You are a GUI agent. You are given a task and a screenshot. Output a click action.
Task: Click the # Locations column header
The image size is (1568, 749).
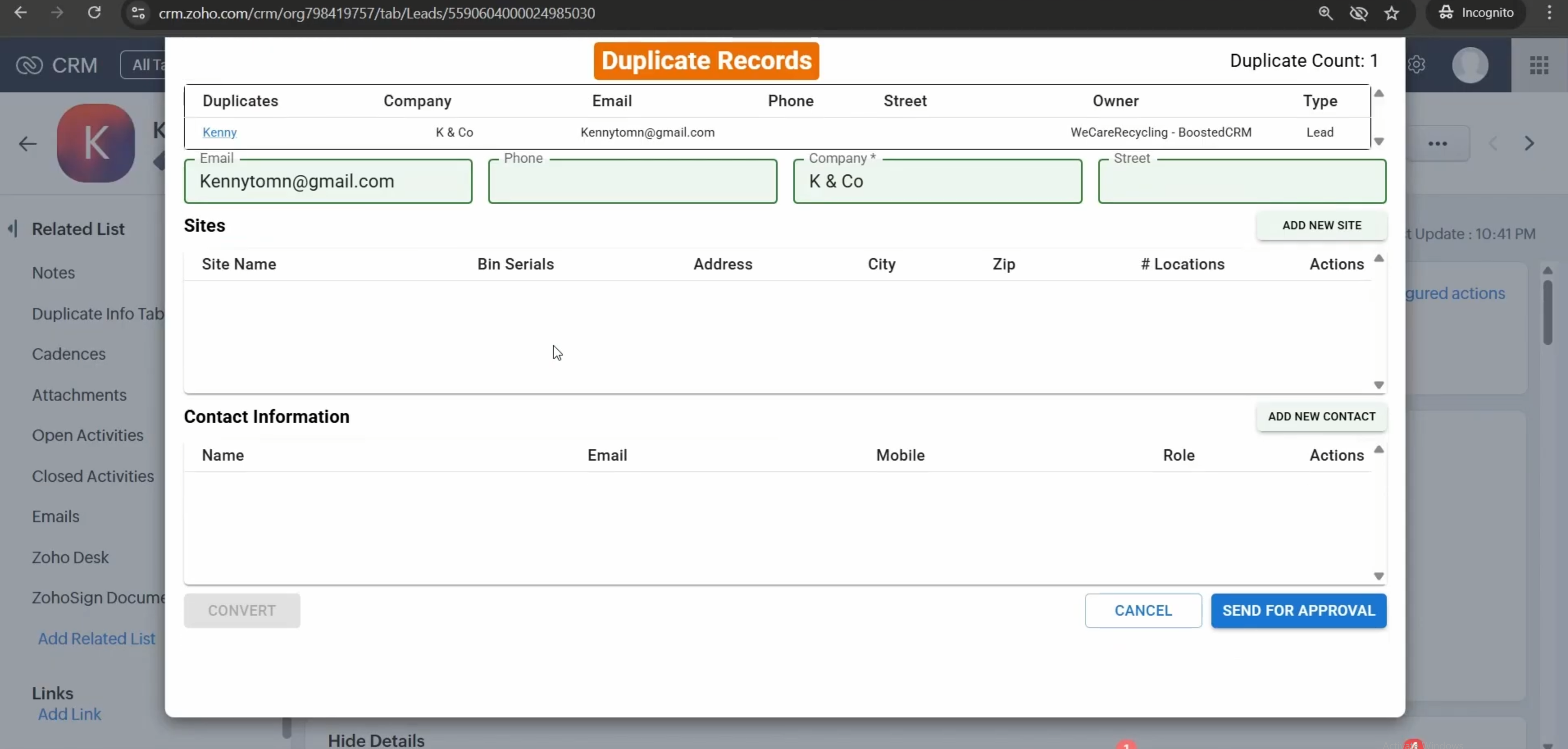tap(1182, 264)
